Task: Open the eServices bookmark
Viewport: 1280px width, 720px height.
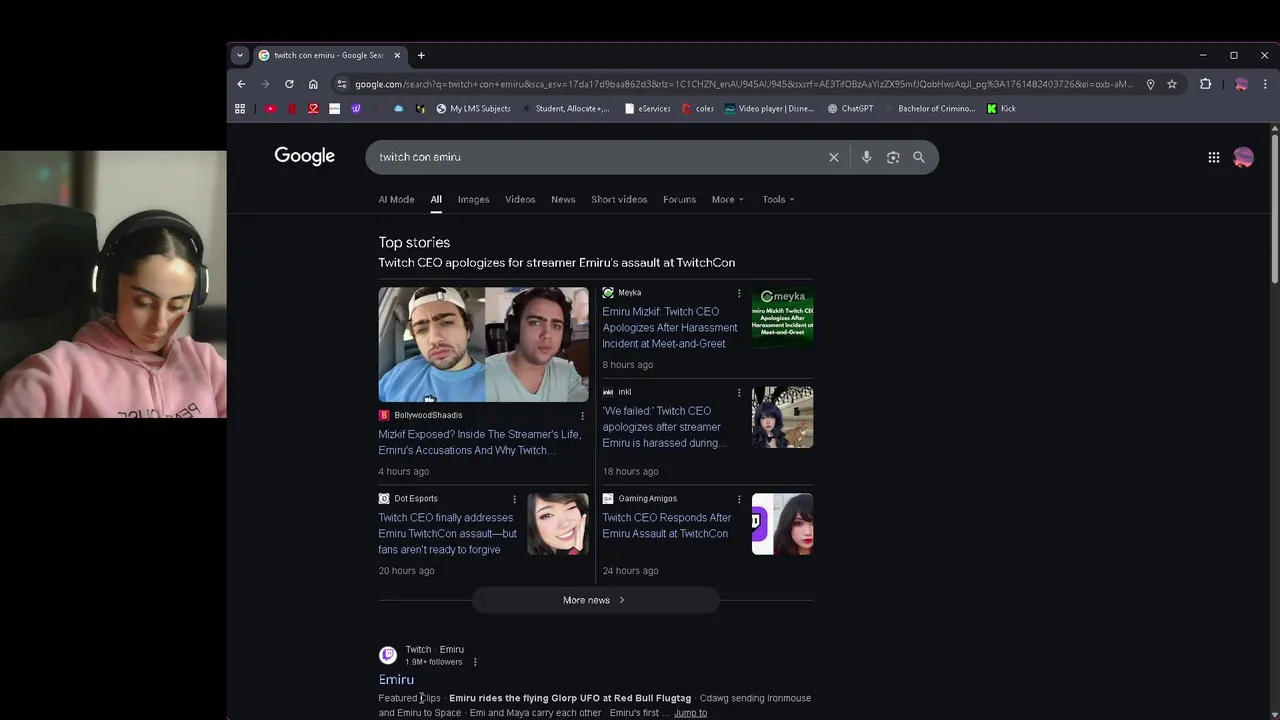Action: click(x=647, y=108)
